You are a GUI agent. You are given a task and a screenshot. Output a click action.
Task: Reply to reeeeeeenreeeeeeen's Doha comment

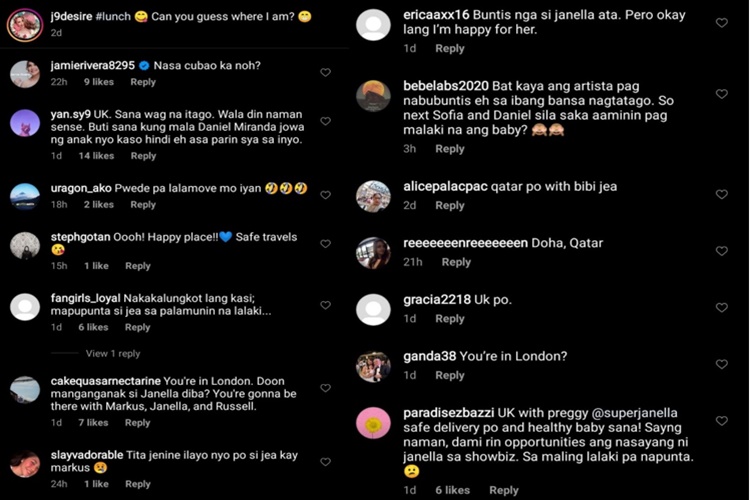(x=456, y=262)
